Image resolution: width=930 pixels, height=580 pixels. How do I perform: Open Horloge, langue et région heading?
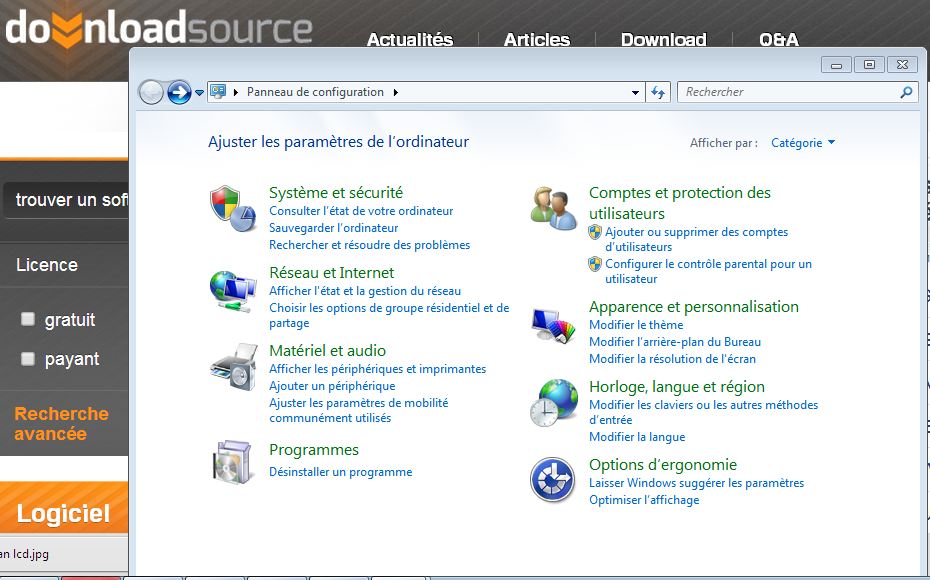[677, 387]
